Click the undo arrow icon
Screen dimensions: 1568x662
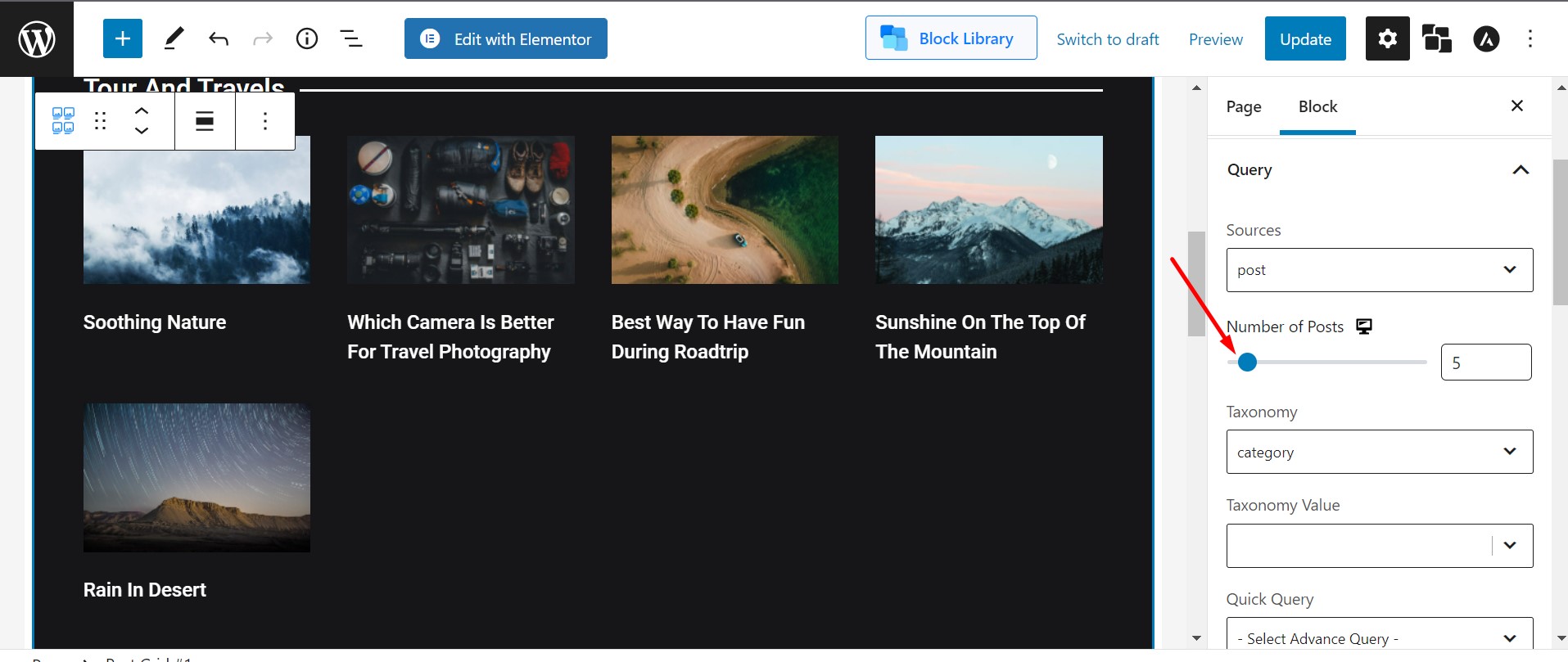point(219,38)
